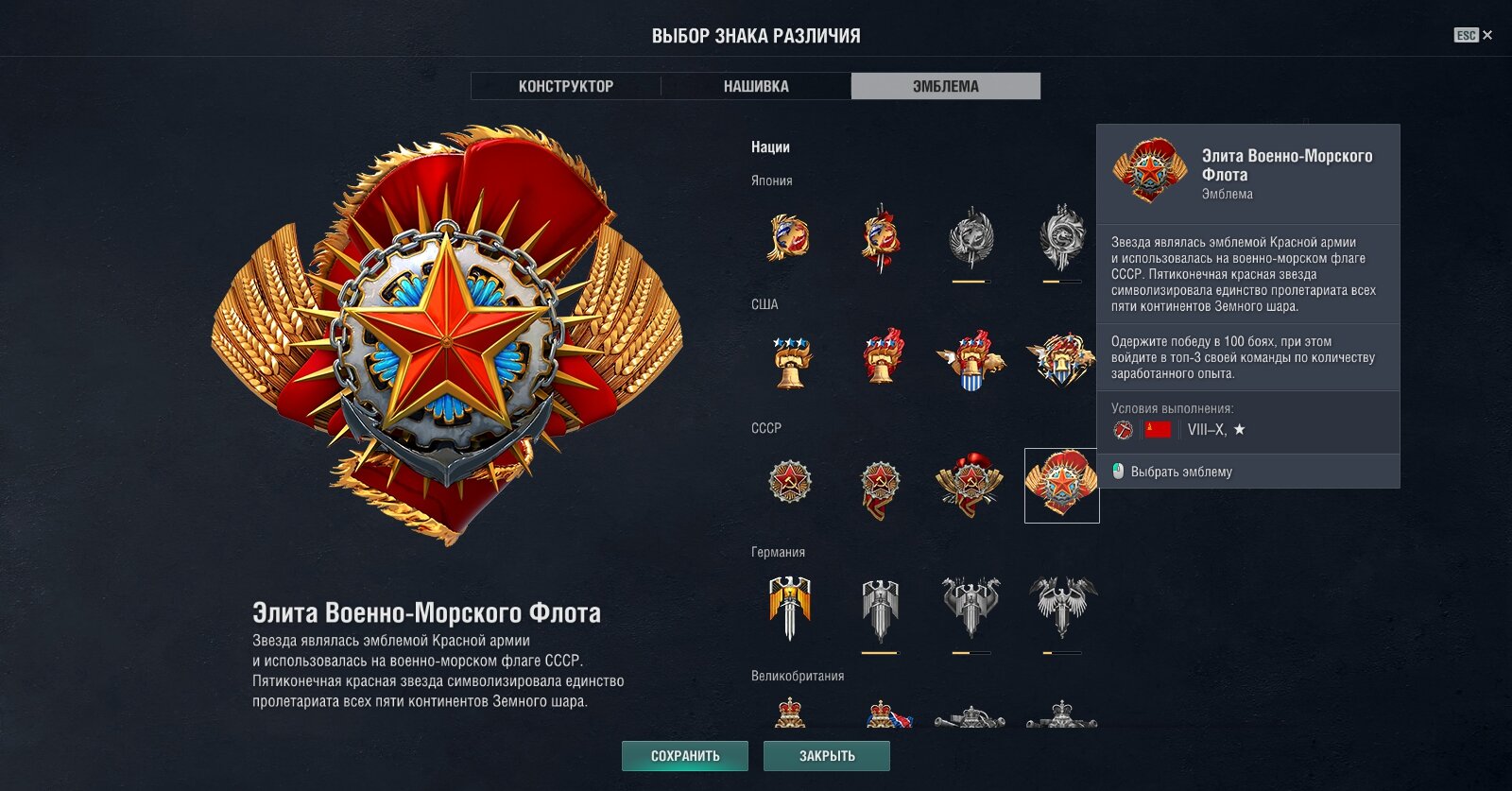Open the Нашивка tab
Image resolution: width=1512 pixels, height=791 pixels.
[756, 86]
